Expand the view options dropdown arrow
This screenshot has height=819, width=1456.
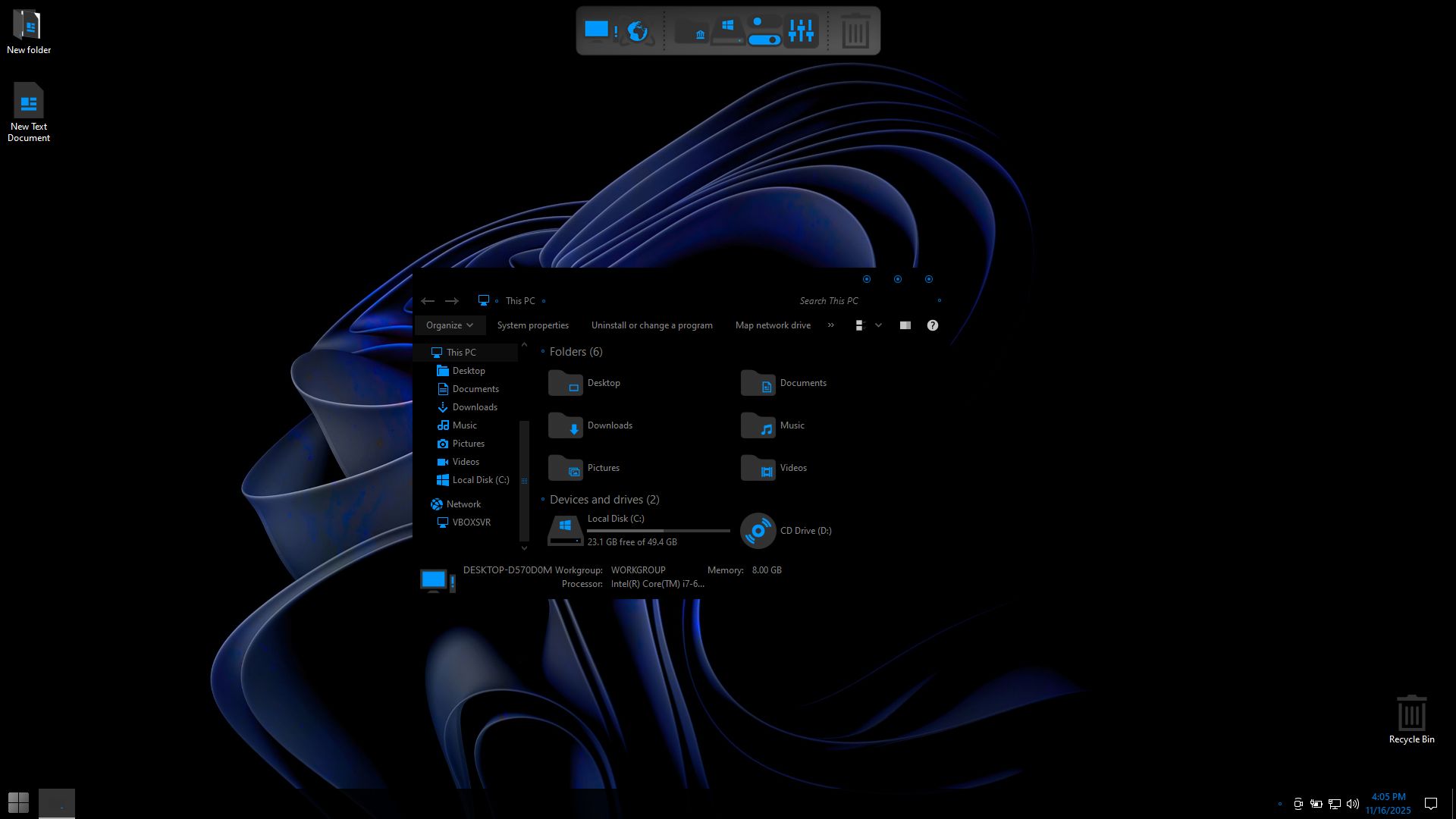(878, 325)
